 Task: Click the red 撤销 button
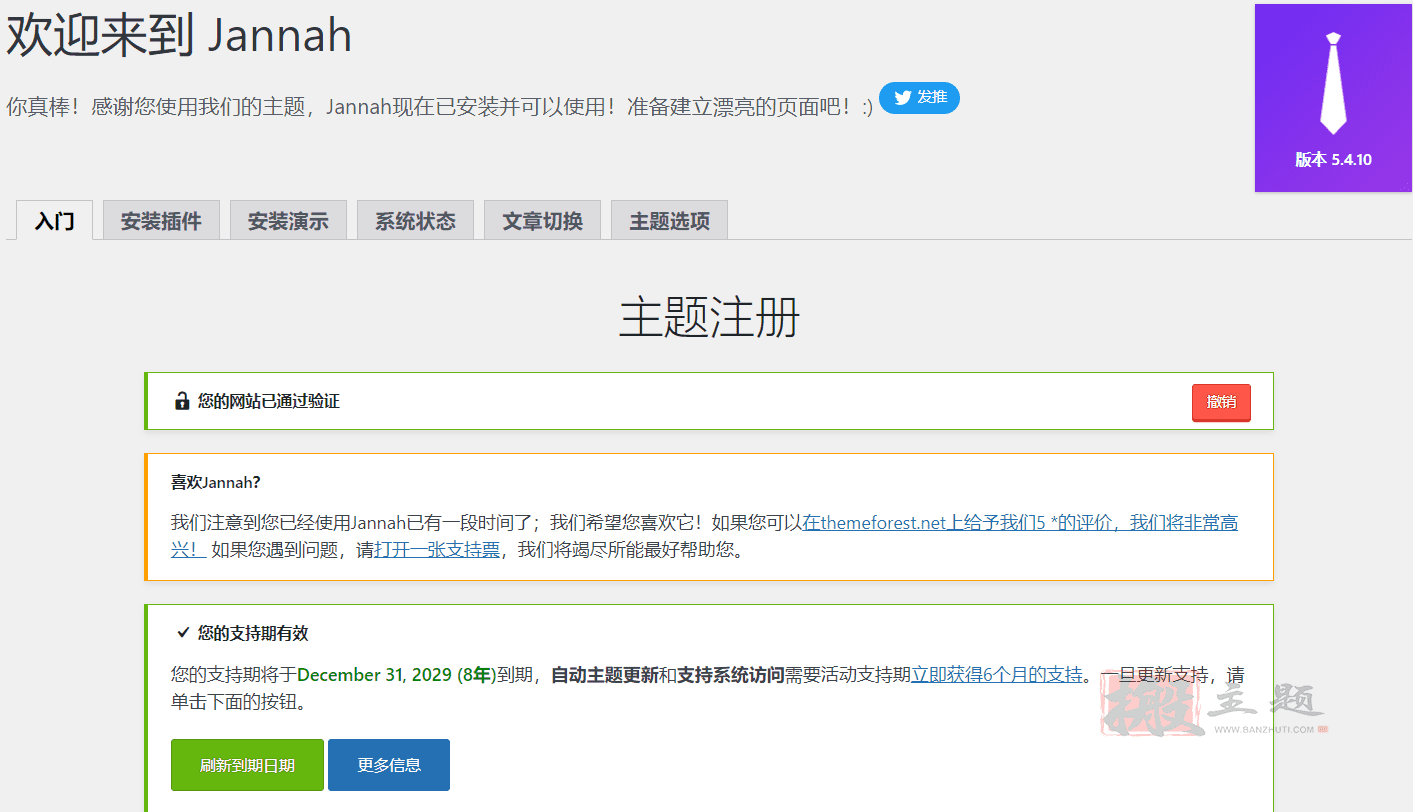pyautogui.click(x=1221, y=402)
